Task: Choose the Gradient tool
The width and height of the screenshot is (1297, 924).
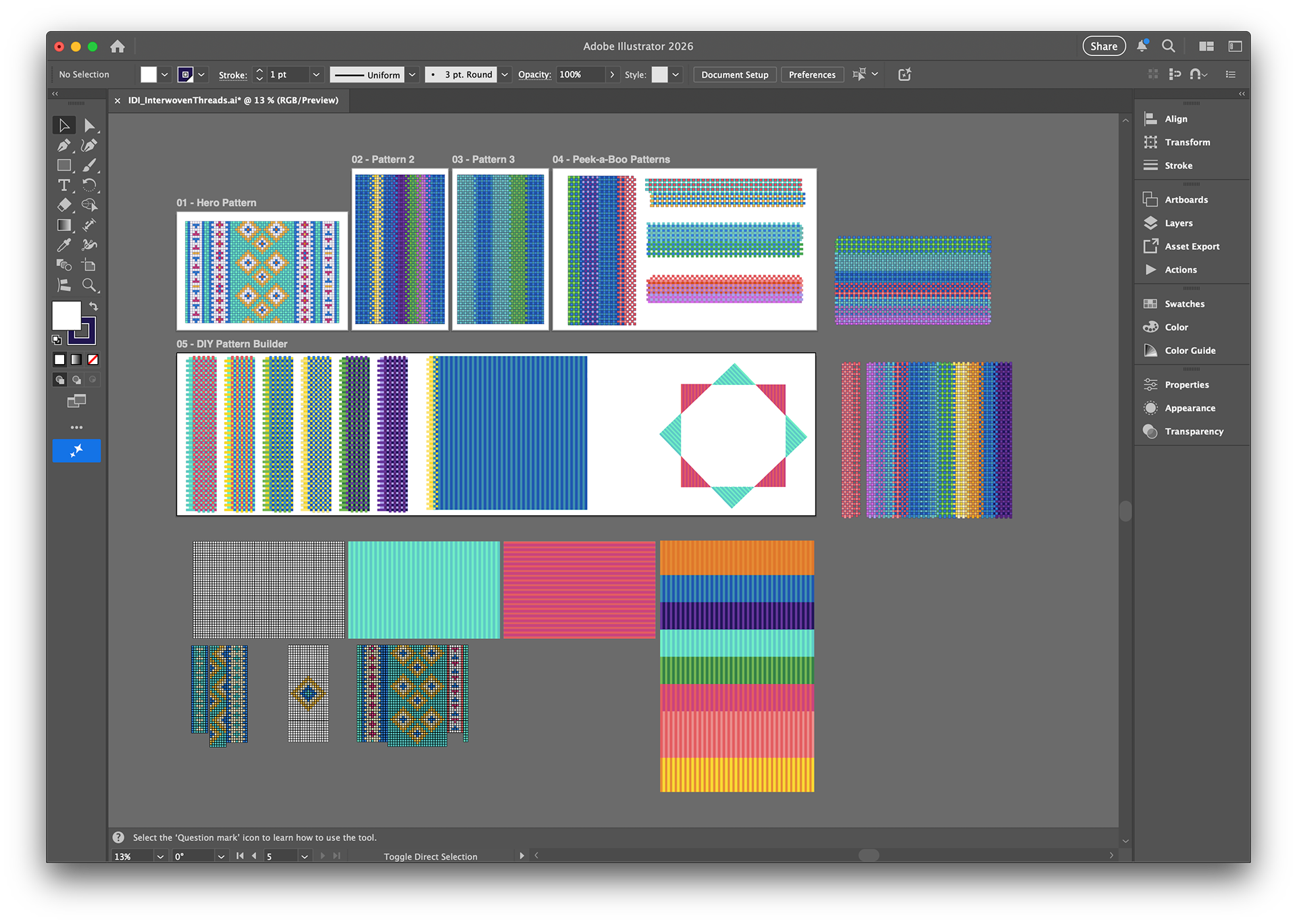Action: pyautogui.click(x=63, y=225)
